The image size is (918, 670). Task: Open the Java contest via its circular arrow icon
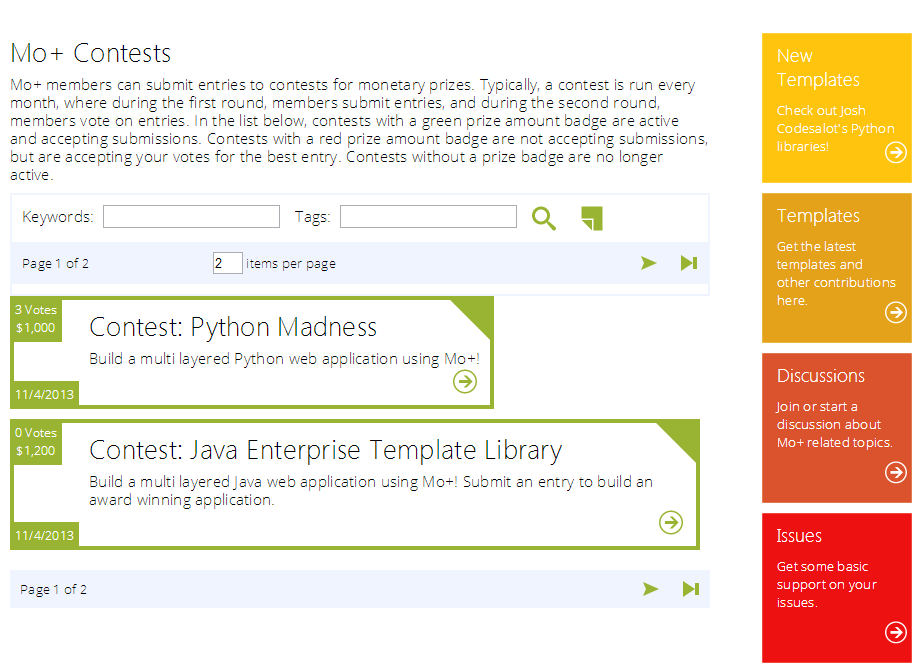[x=670, y=522]
